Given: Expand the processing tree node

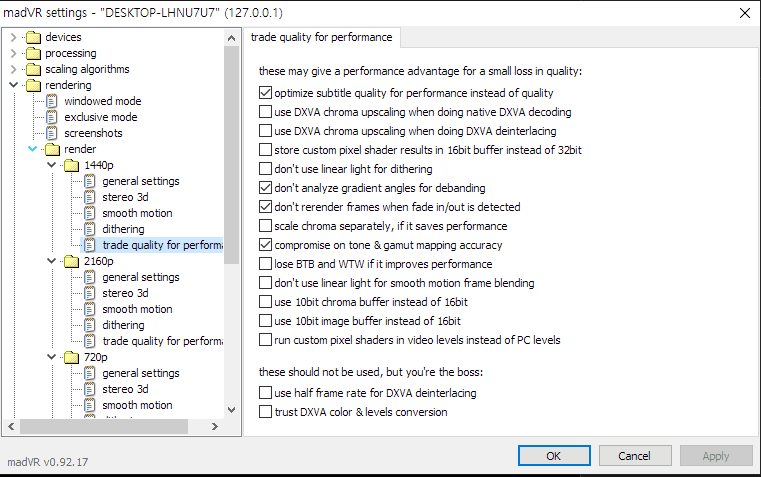Looking at the screenshot, I should [13, 53].
